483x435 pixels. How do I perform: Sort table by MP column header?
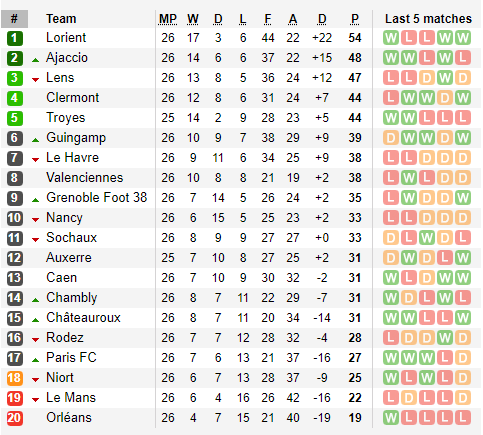coord(168,19)
